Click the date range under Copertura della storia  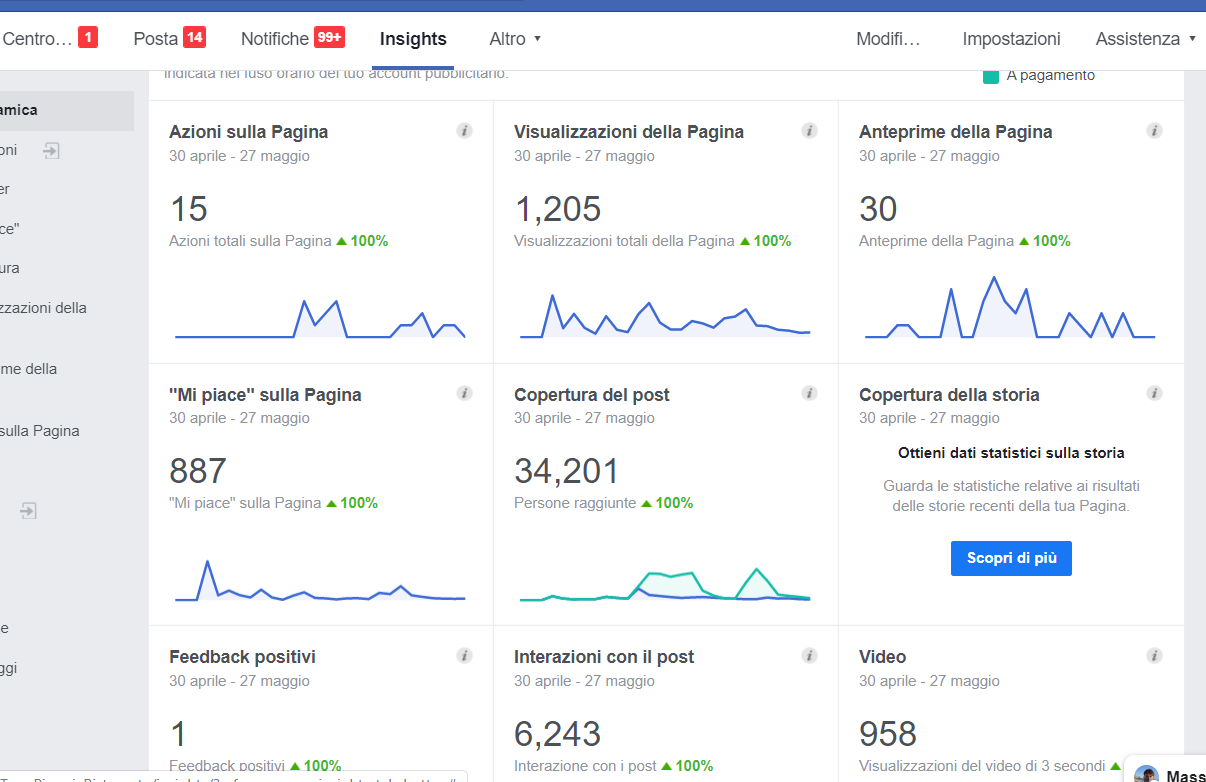pos(929,418)
